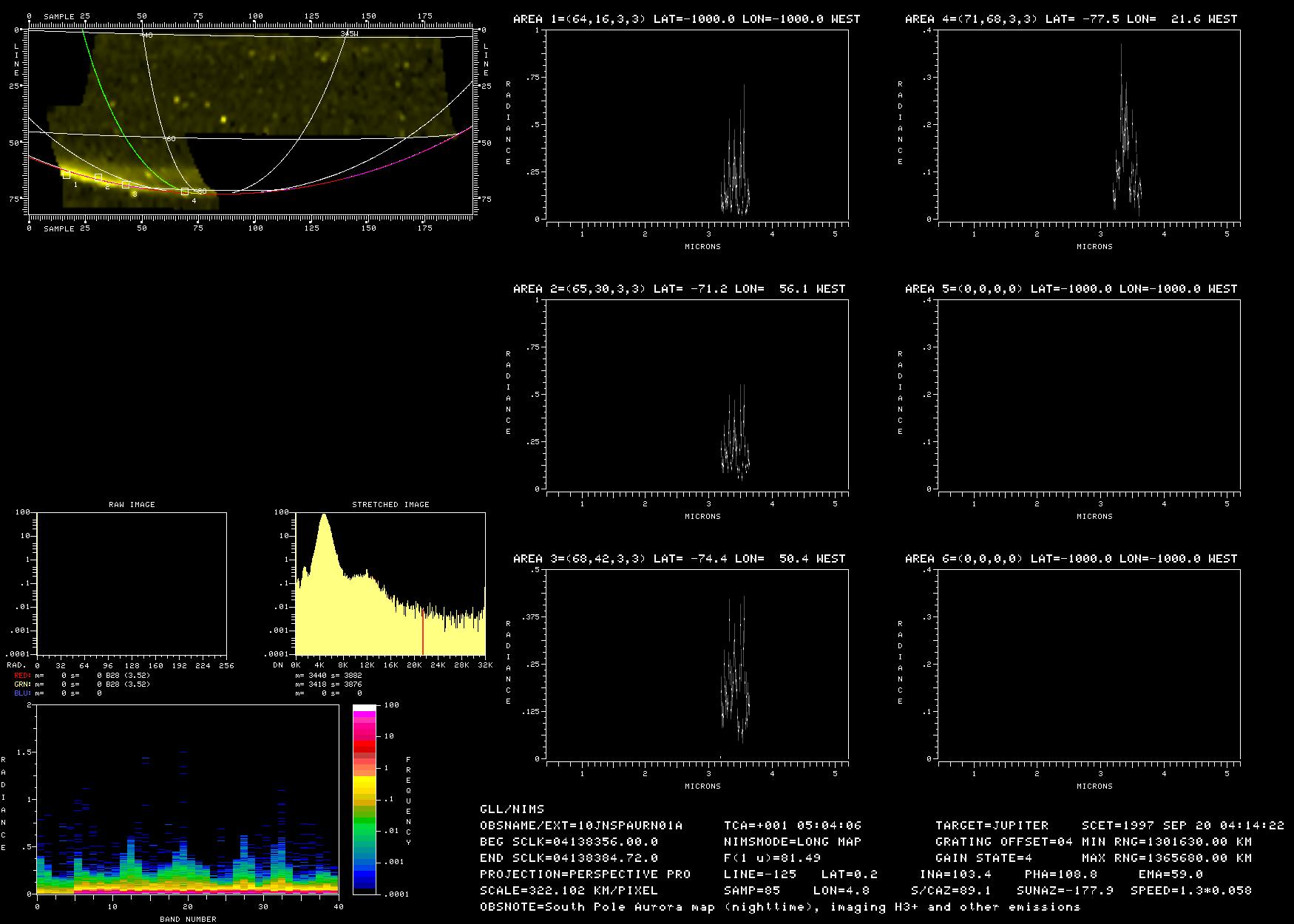Screen dimensions: 1294x924
Task: Select the empty Area 5 spectrum plot
Action: point(1088,394)
